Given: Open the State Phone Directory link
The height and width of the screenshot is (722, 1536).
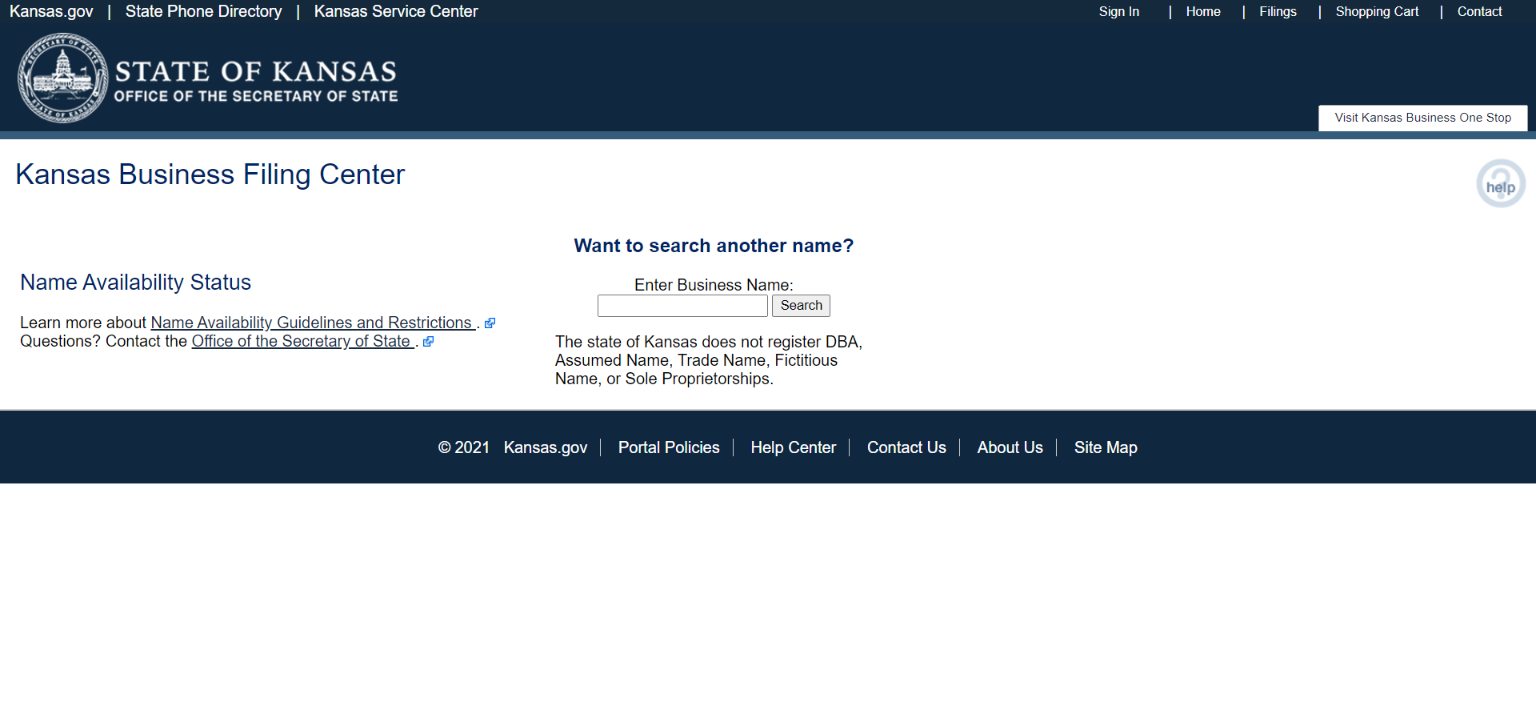Looking at the screenshot, I should 204,12.
